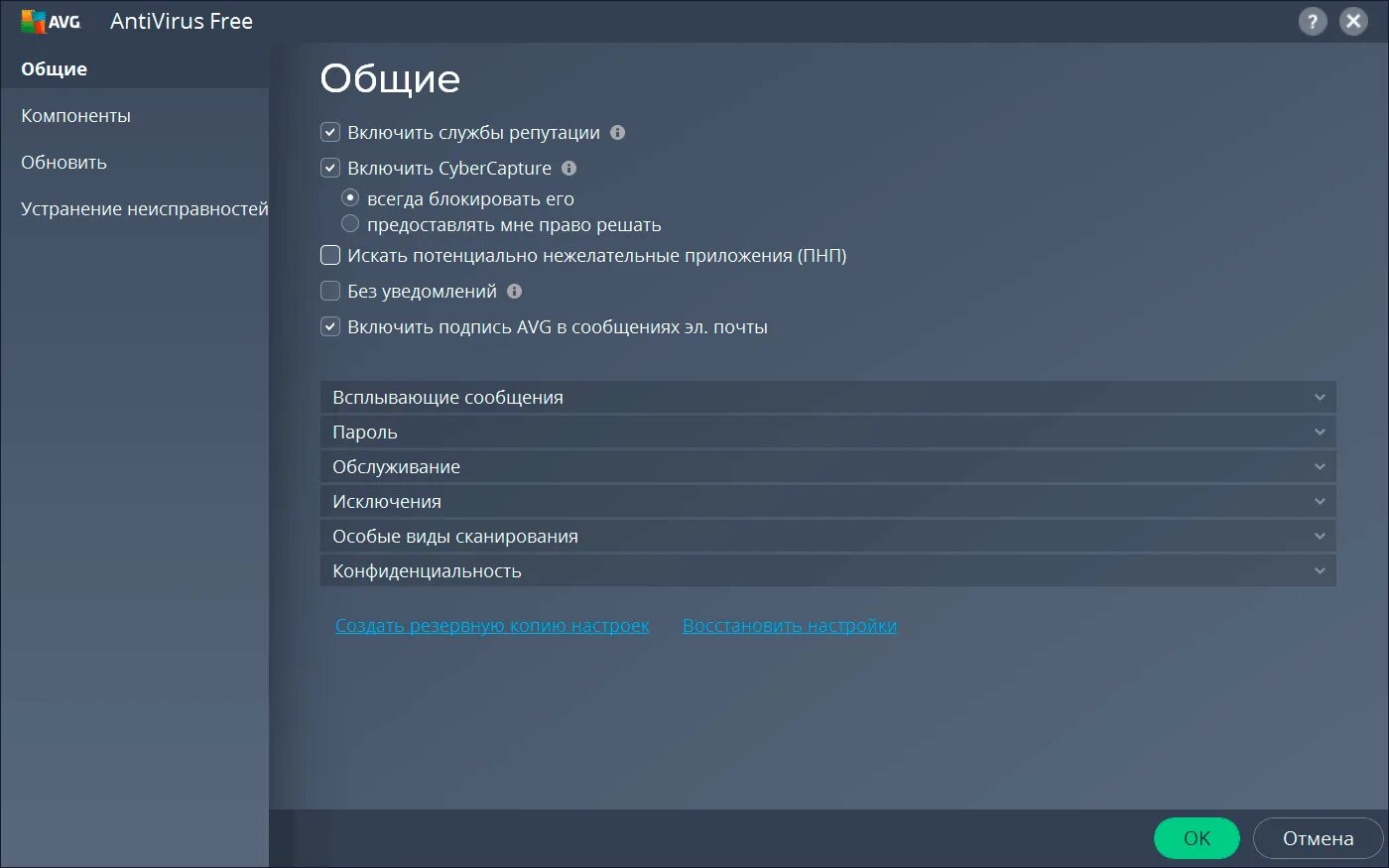Show info icon for reputation services
Screen dimensions: 1389x868
point(617,132)
